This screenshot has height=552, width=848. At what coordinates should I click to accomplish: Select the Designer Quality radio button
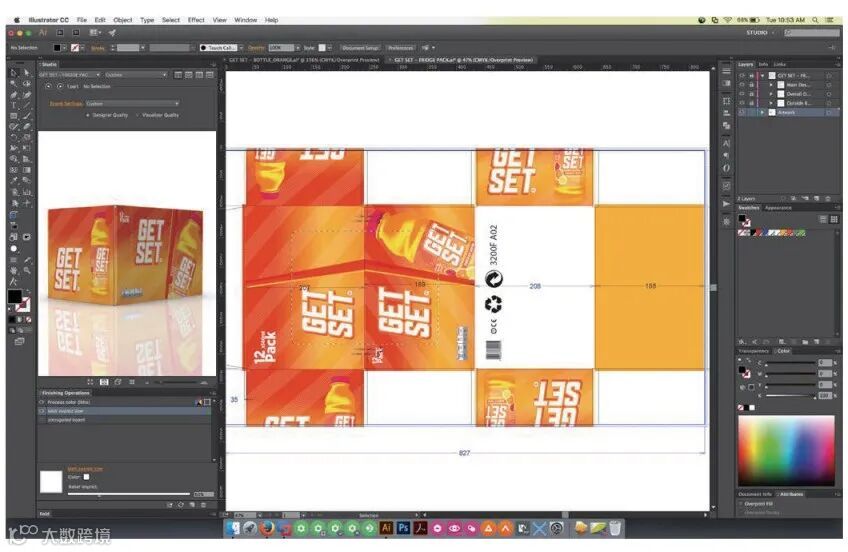tap(88, 115)
